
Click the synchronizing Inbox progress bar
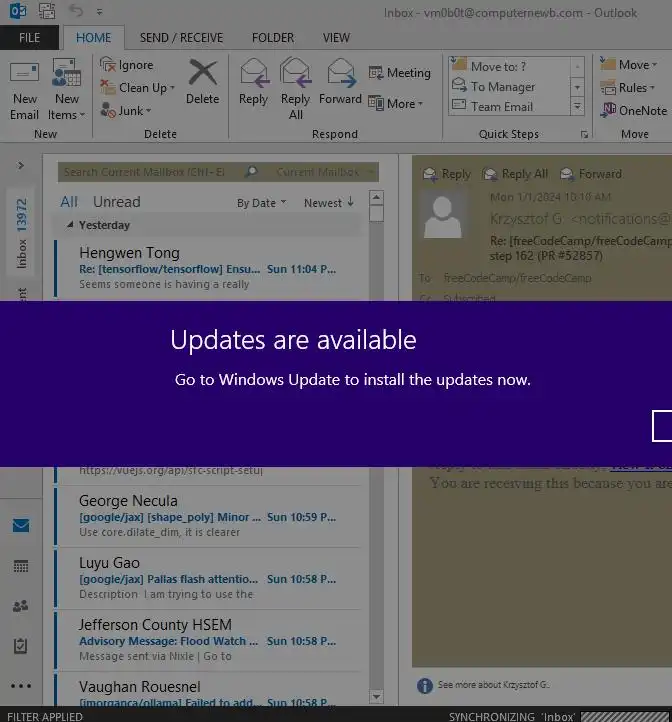point(624,716)
